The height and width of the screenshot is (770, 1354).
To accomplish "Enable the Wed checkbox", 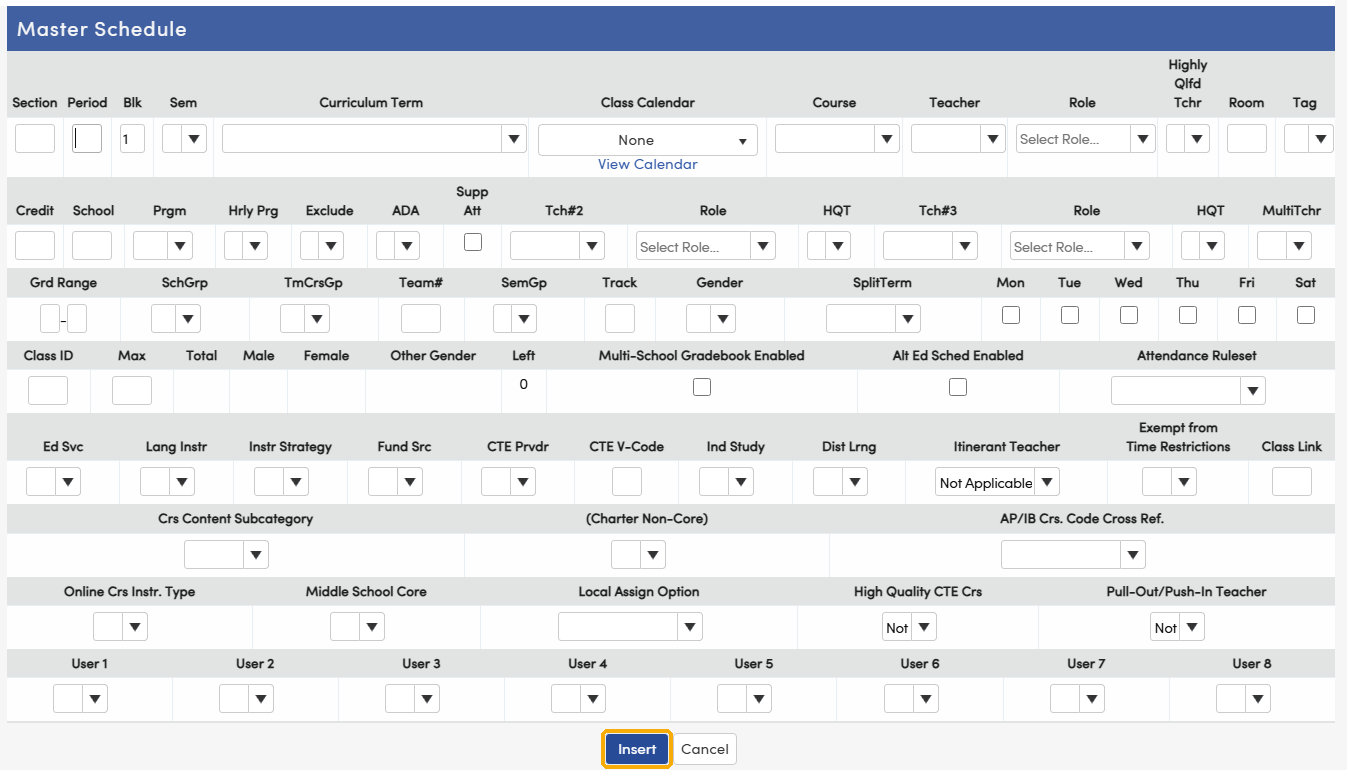I will 1129,314.
